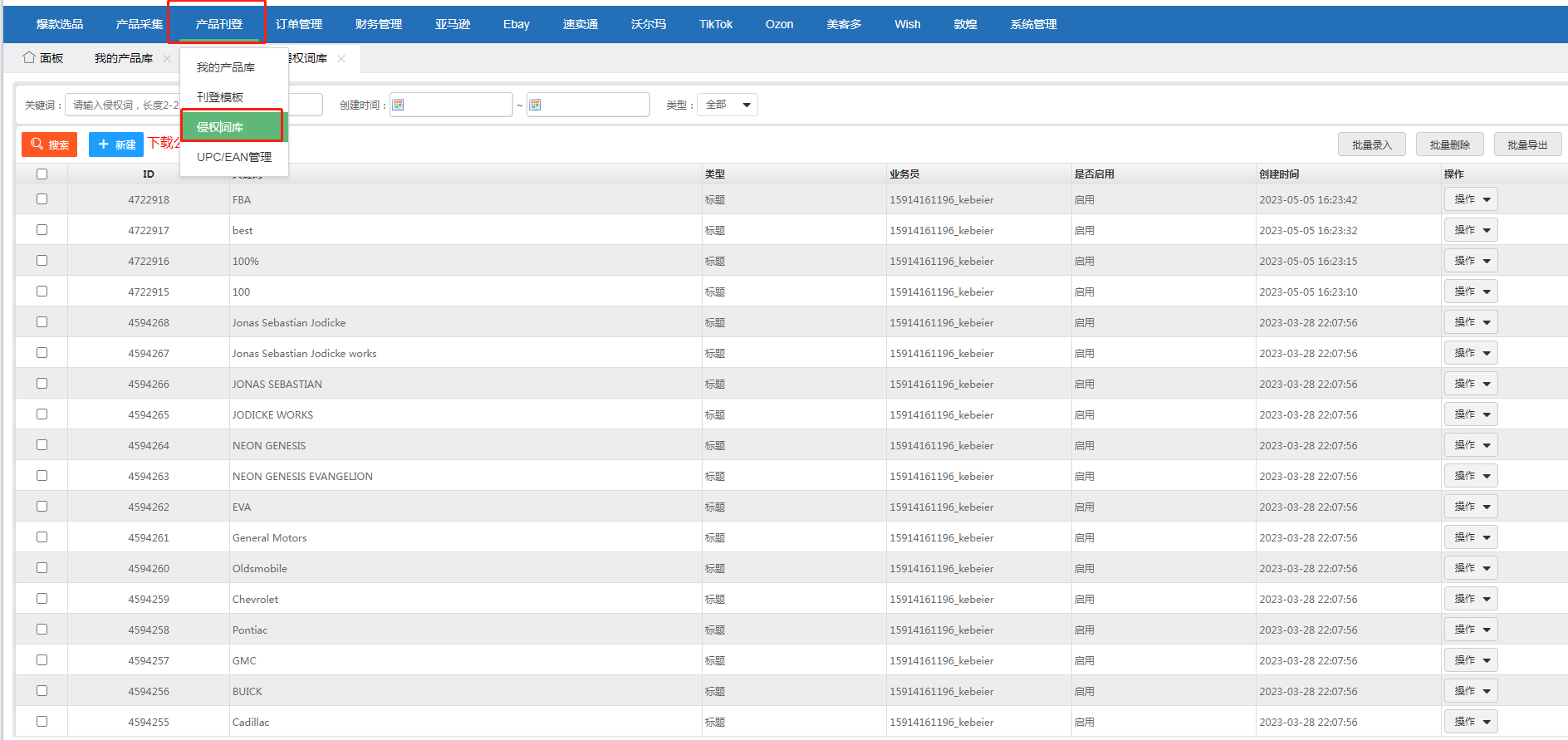
Task: Click the 批量删除 button
Action: click(x=1450, y=145)
